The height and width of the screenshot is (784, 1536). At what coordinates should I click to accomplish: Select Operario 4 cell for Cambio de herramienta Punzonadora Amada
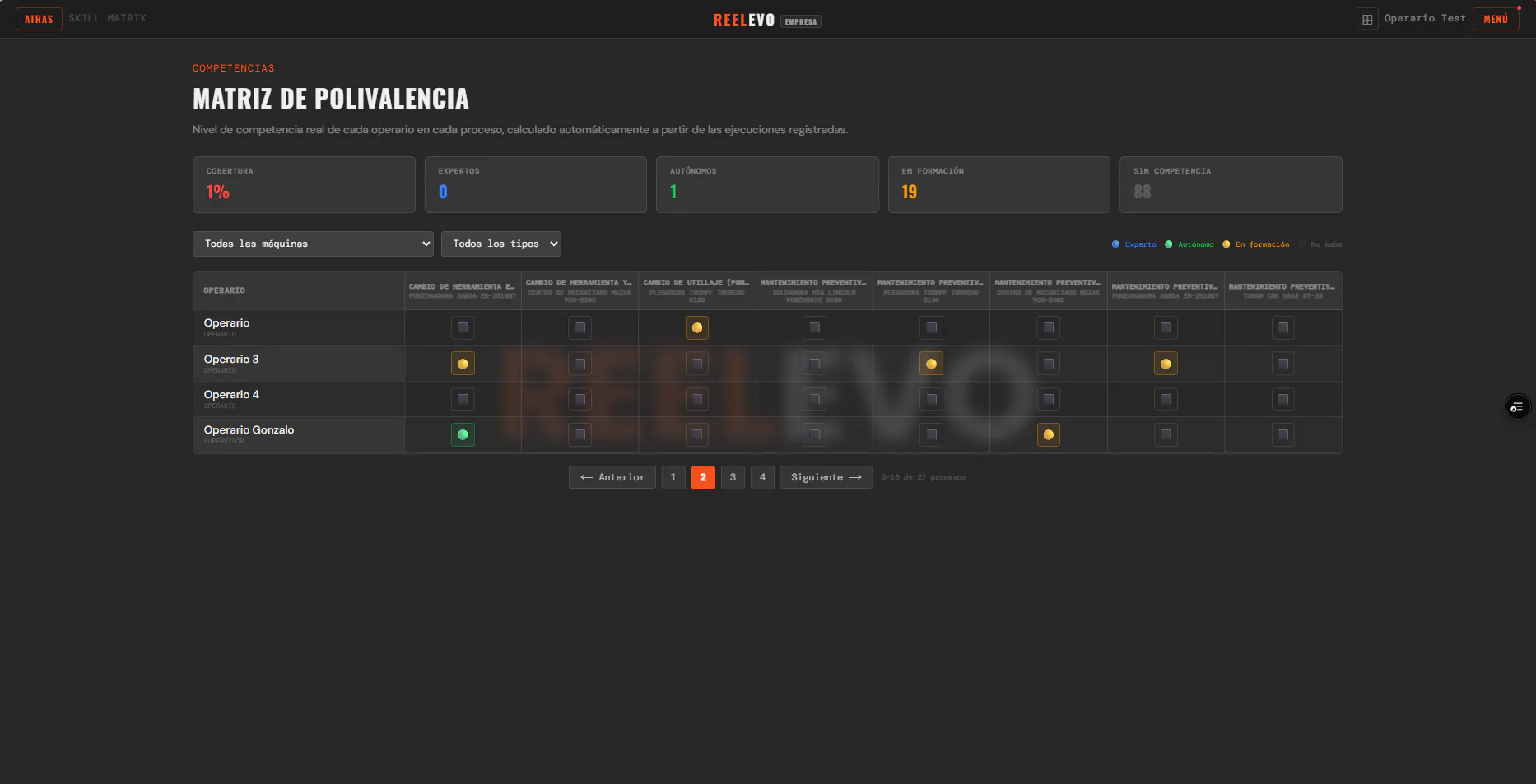tap(463, 400)
